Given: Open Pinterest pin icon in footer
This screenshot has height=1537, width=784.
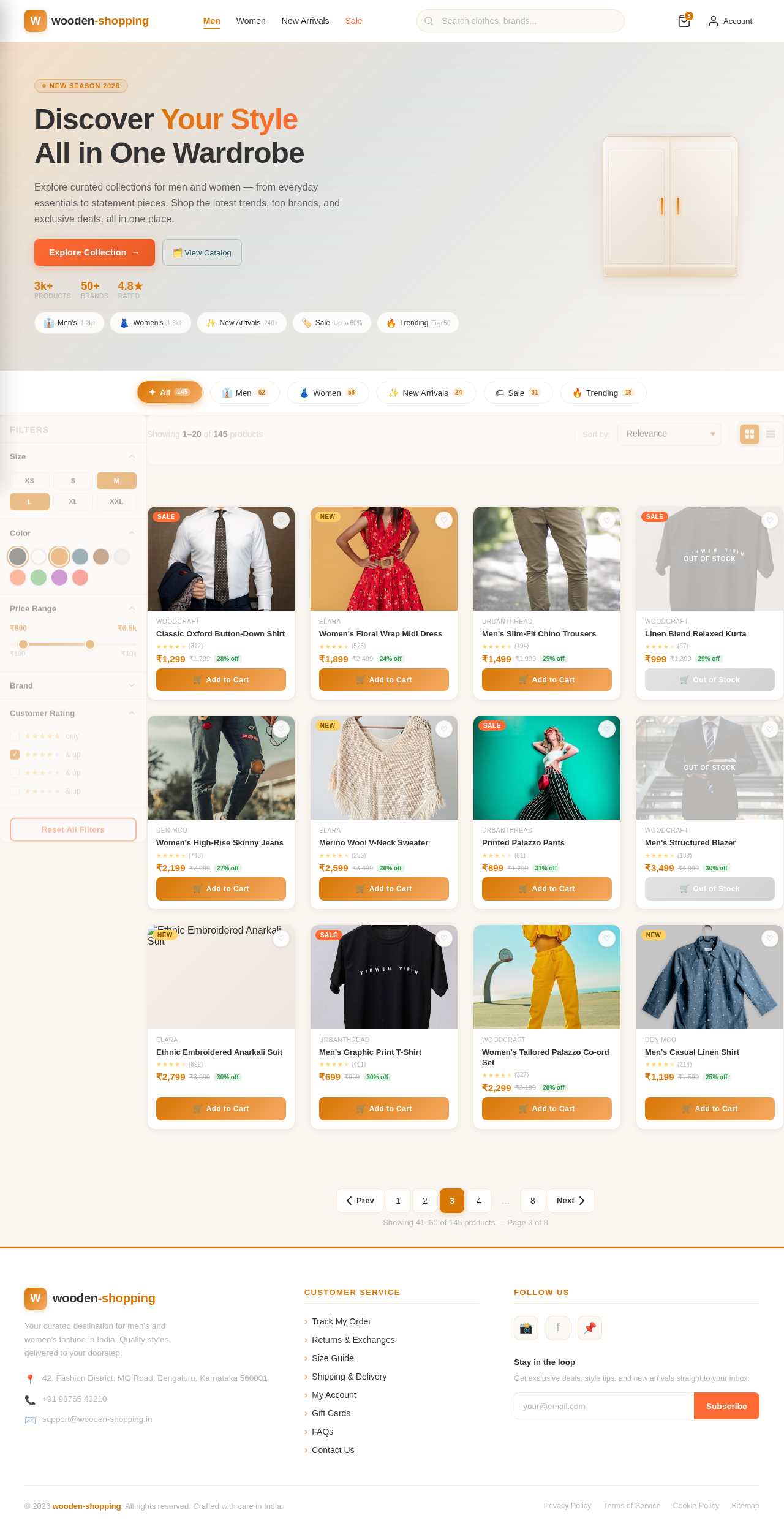Looking at the screenshot, I should (590, 1328).
